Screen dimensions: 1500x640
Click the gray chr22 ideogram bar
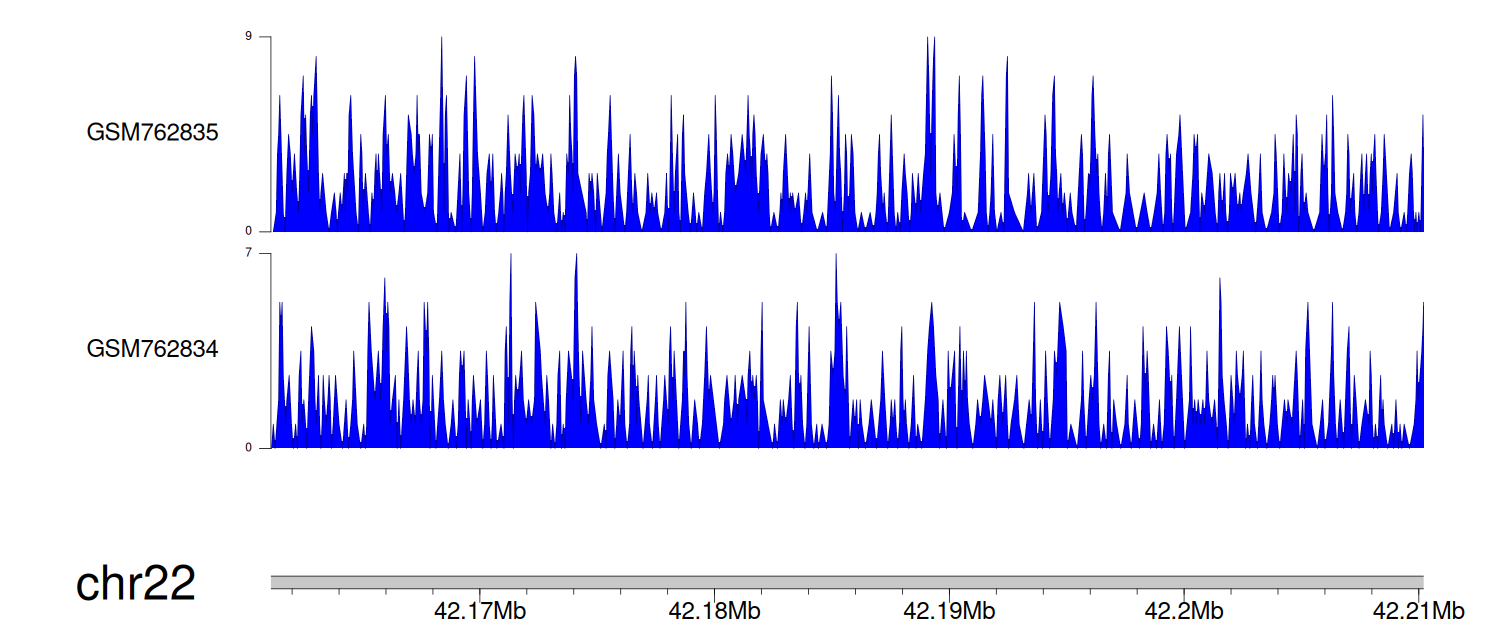(846, 582)
